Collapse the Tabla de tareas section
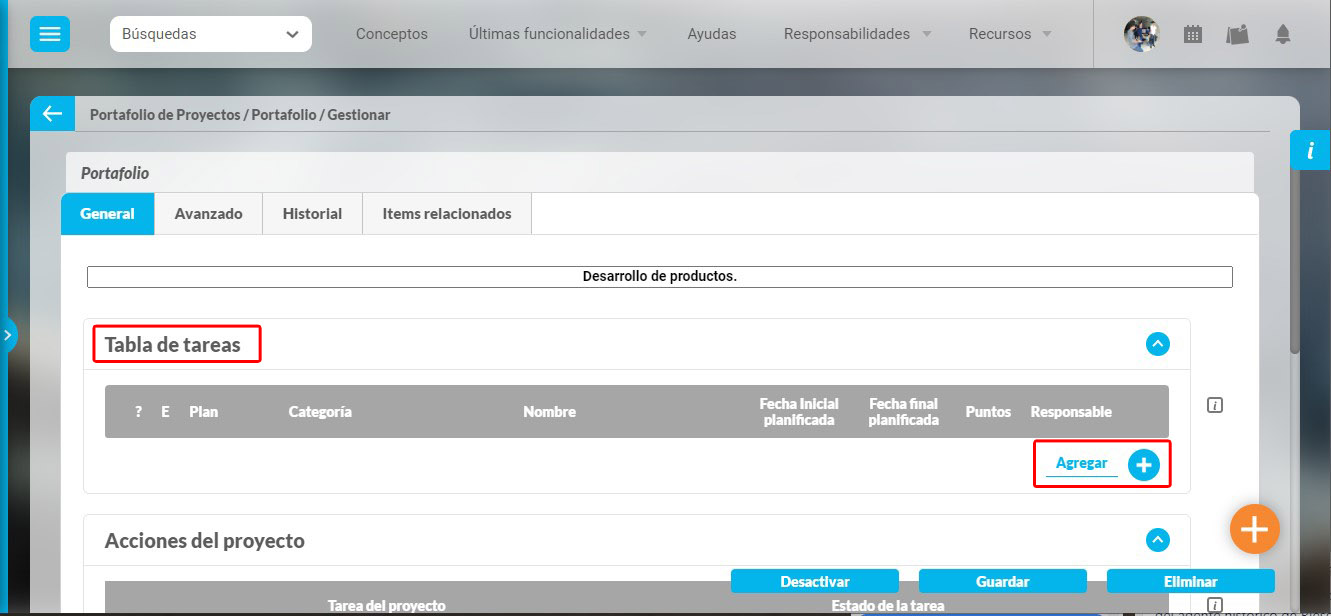Screen dimensions: 1331x616 [1157, 344]
